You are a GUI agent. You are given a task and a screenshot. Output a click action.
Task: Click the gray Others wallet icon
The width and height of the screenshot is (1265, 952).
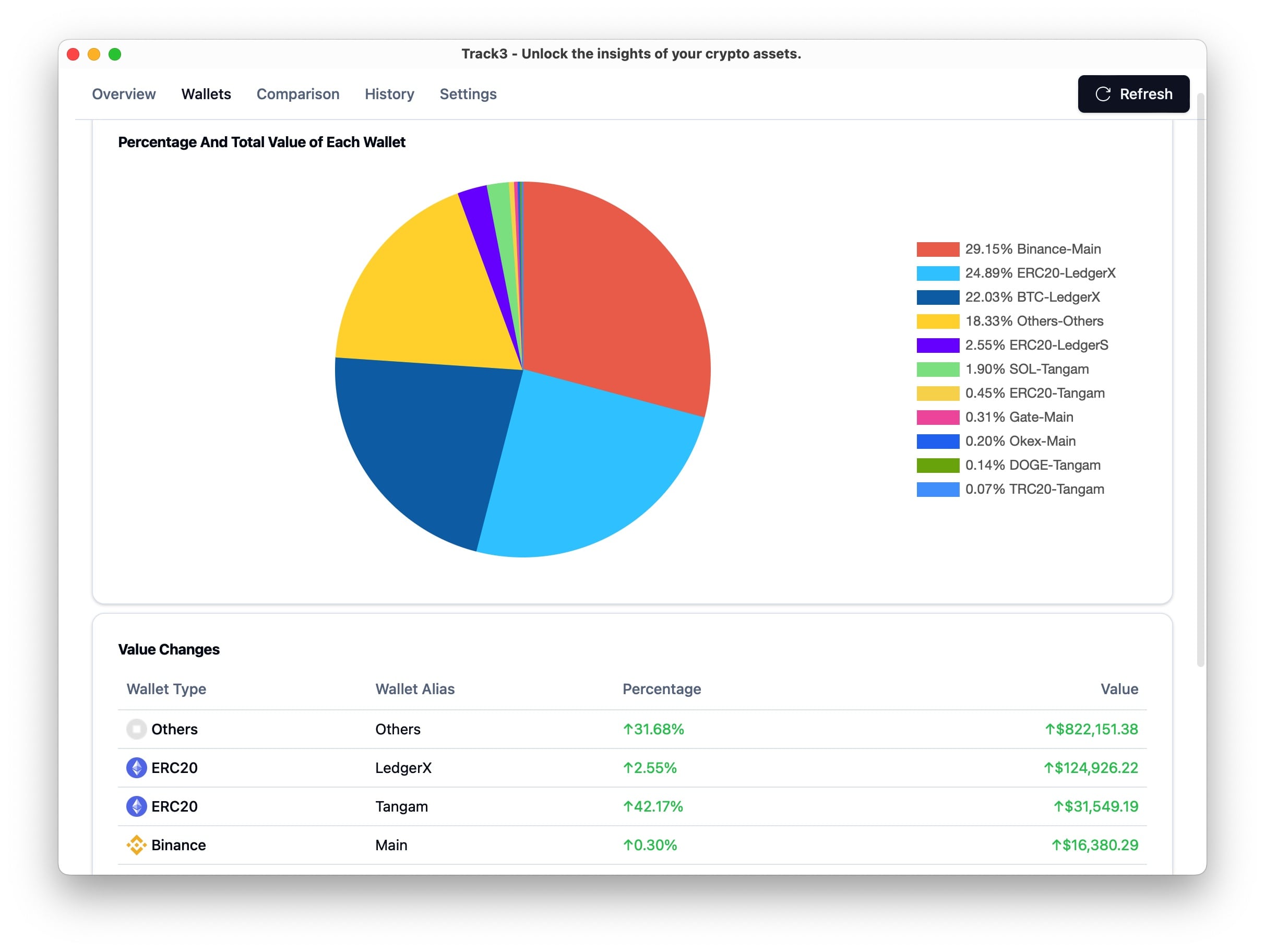pos(136,729)
